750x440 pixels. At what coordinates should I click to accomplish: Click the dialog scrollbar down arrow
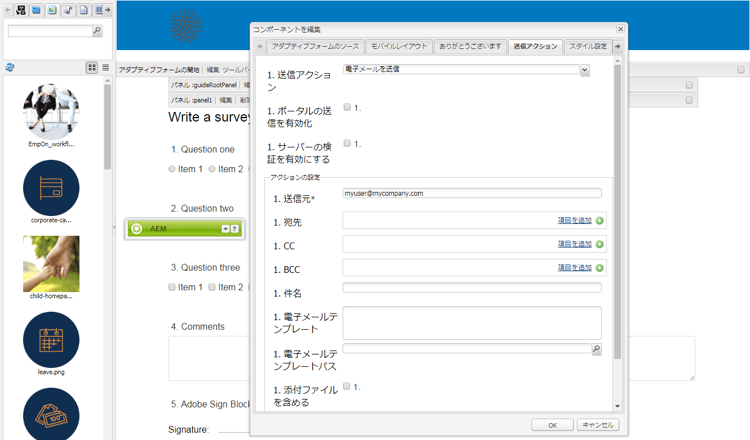tap(617, 406)
